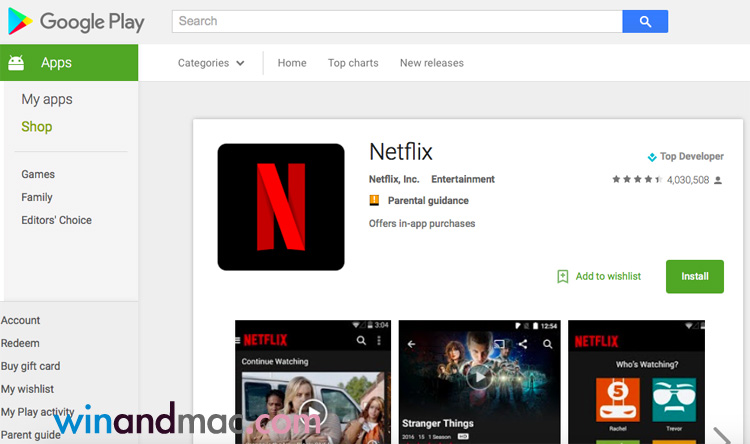The image size is (750, 444).
Task: Open the first Netflix screenshot thumbnail
Action: (313, 382)
